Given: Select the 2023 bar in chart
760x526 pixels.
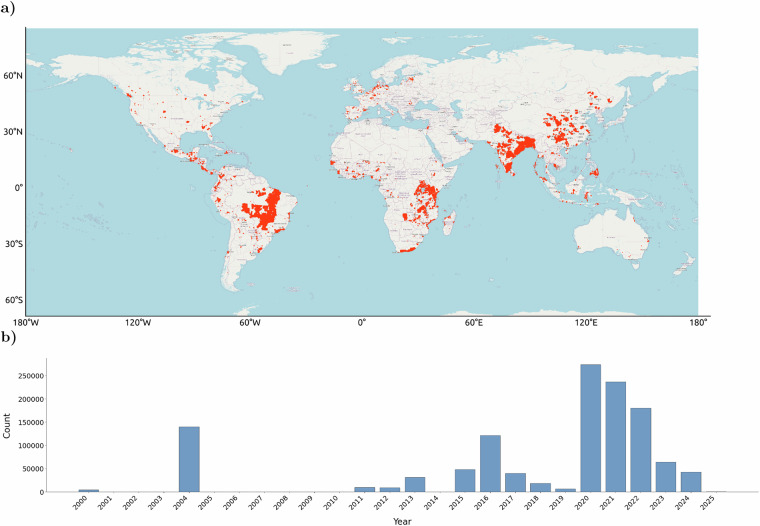Looking at the screenshot, I should (x=665, y=477).
